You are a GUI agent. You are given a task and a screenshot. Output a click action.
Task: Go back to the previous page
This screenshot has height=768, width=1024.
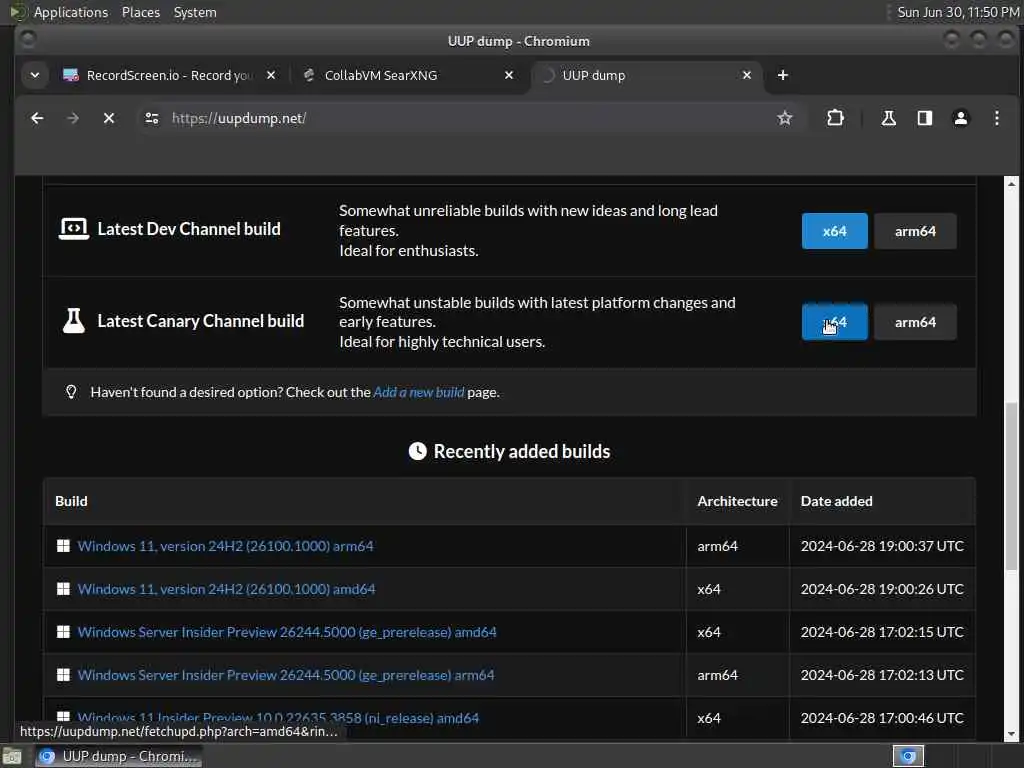(37, 118)
